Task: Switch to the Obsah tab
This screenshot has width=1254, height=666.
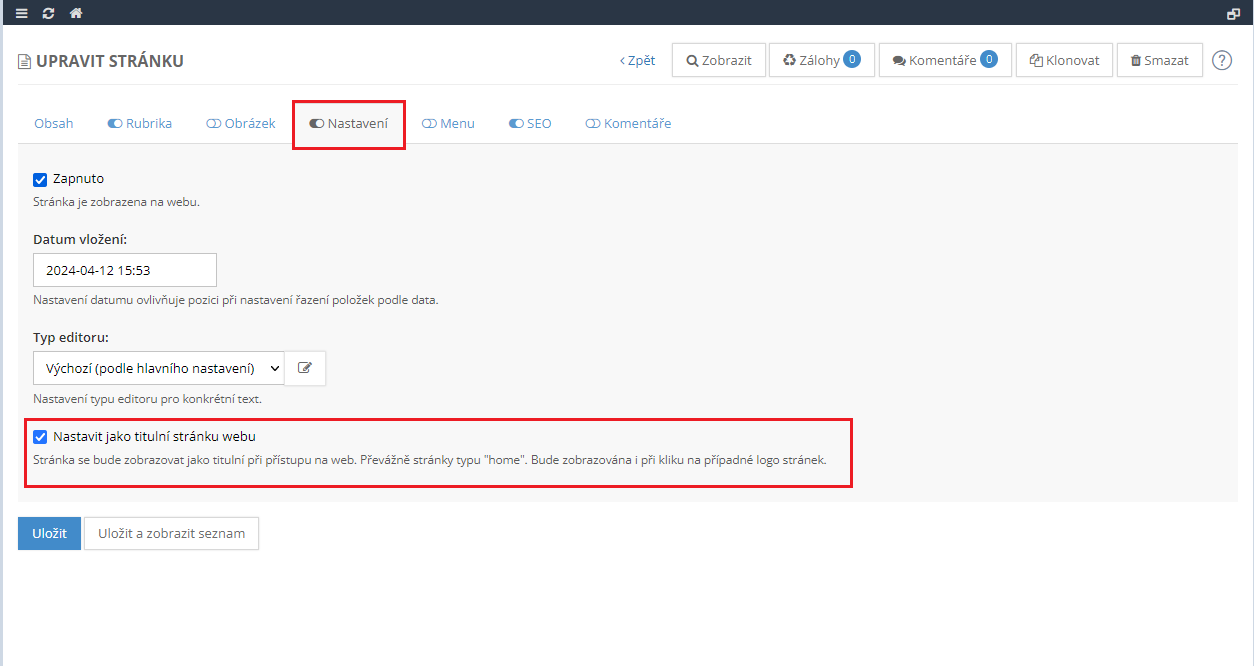Action: click(x=54, y=124)
